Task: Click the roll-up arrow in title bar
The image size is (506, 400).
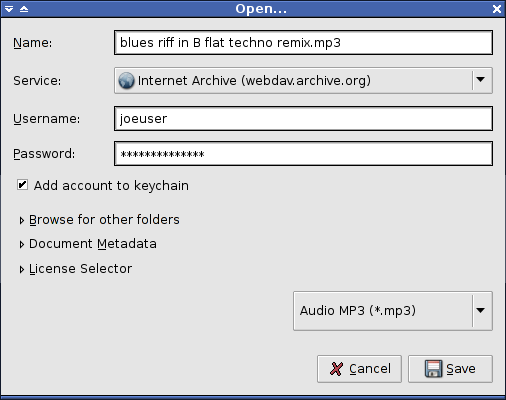Action: pyautogui.click(x=24, y=9)
